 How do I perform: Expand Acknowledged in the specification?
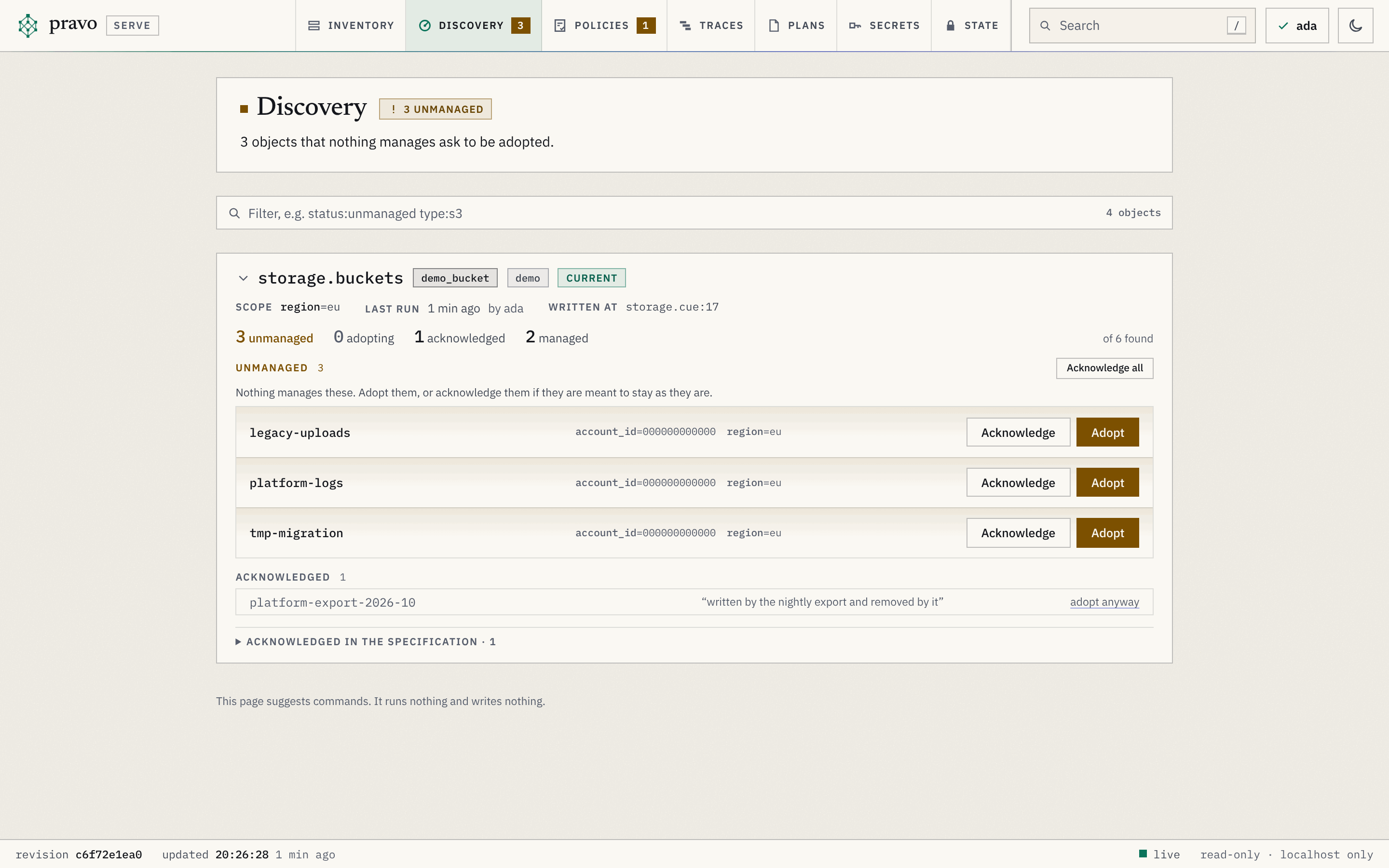tap(366, 642)
